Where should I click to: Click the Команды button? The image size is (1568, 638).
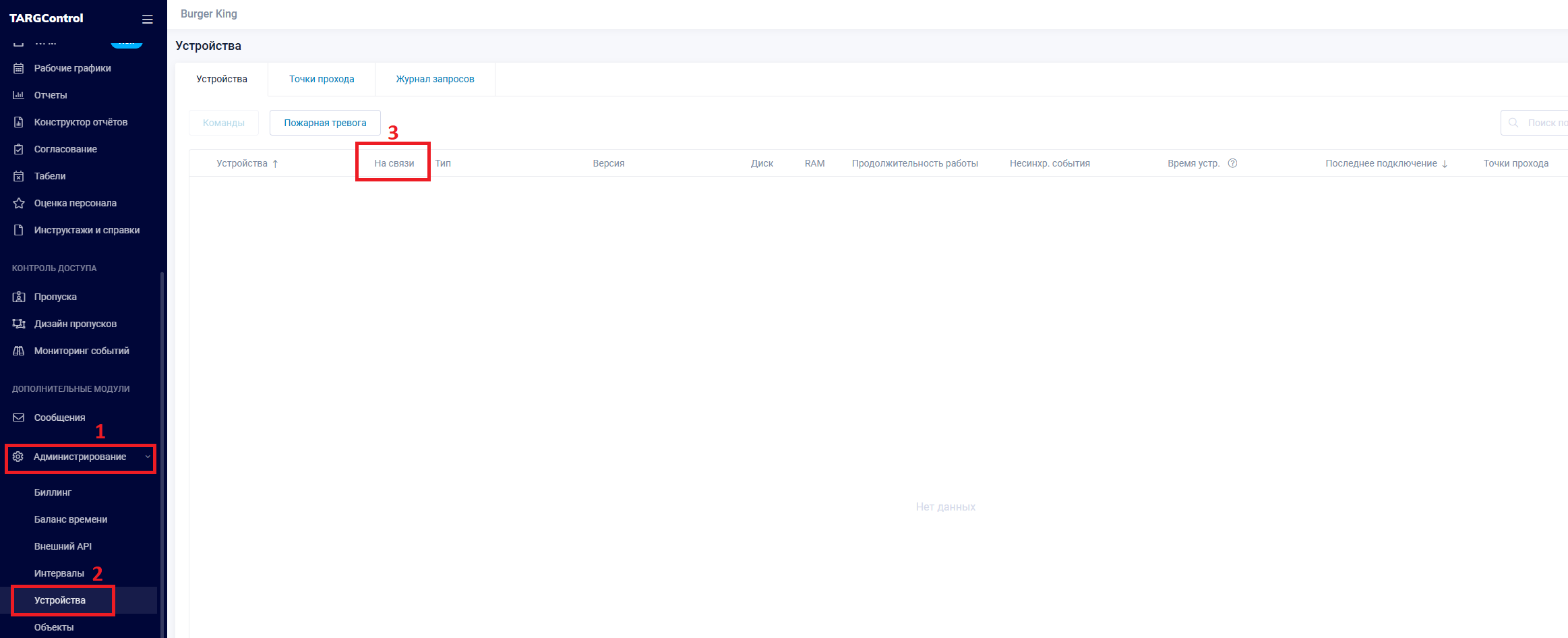click(223, 123)
